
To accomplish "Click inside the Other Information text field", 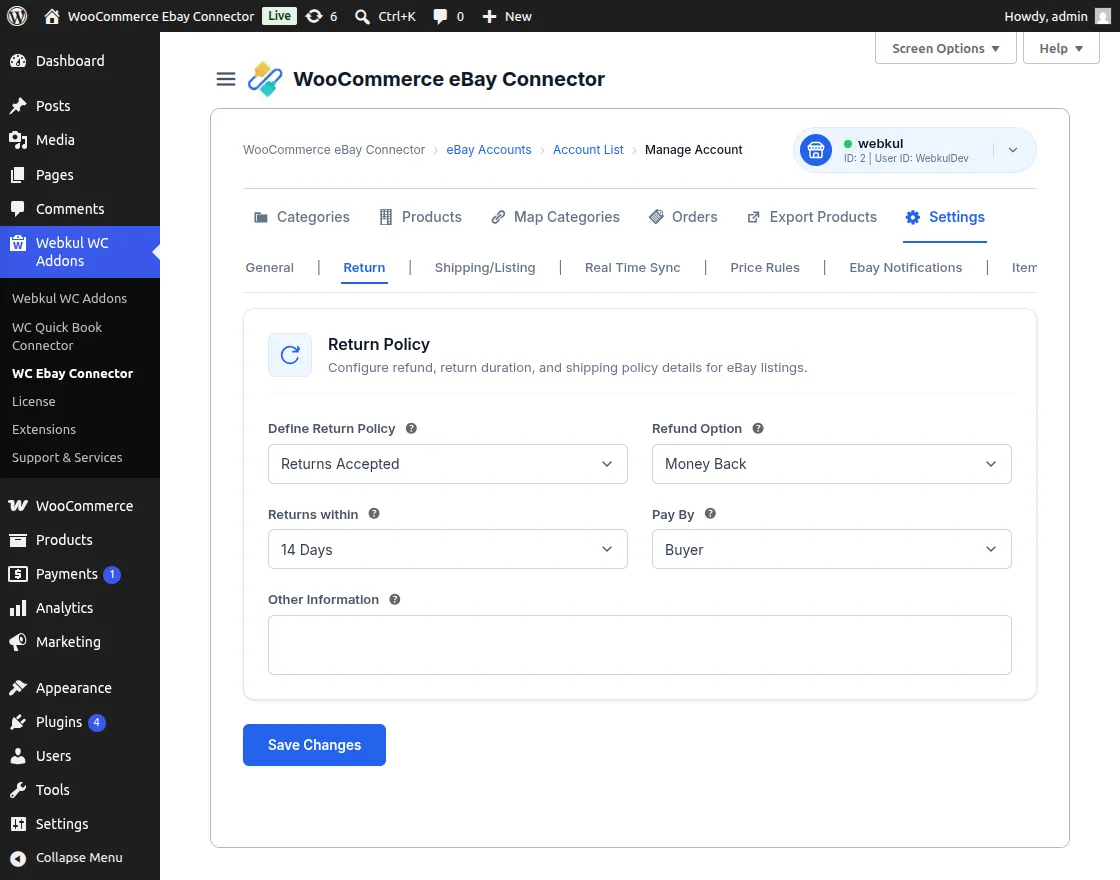I will (640, 645).
